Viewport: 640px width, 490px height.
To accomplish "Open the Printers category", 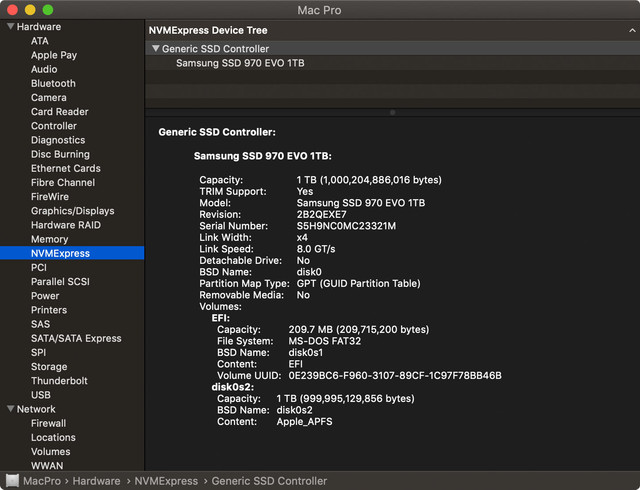I will pyautogui.click(x=49, y=310).
